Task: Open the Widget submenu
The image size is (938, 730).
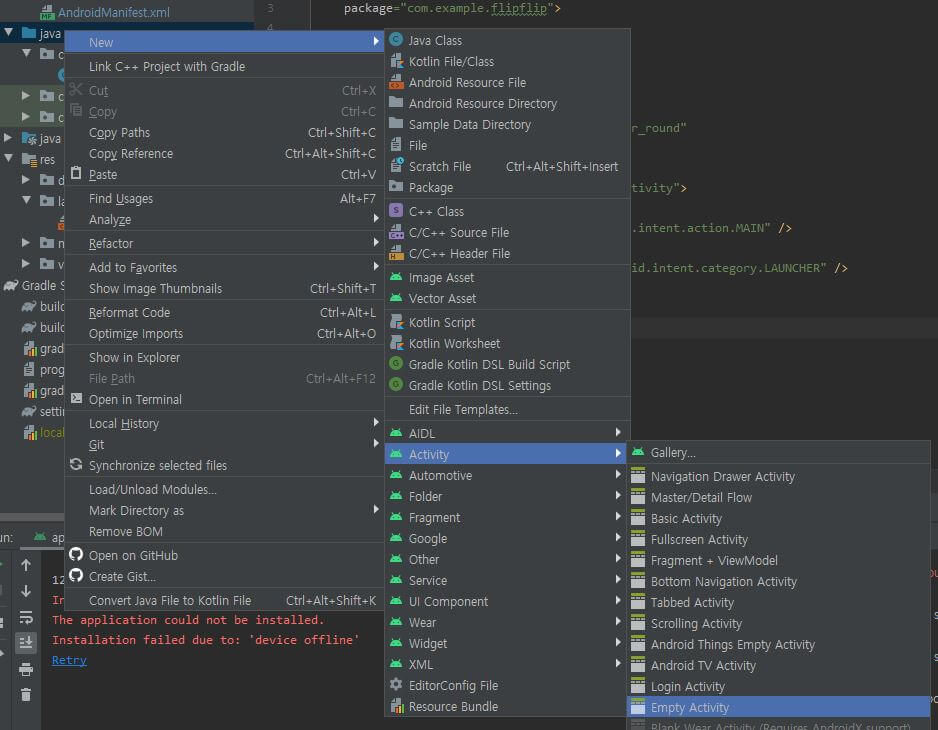Action: (x=507, y=643)
